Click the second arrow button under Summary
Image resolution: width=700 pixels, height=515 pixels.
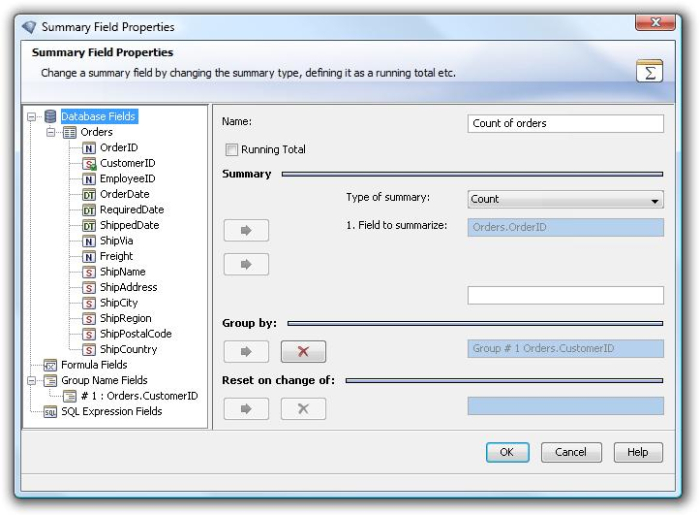point(246,264)
